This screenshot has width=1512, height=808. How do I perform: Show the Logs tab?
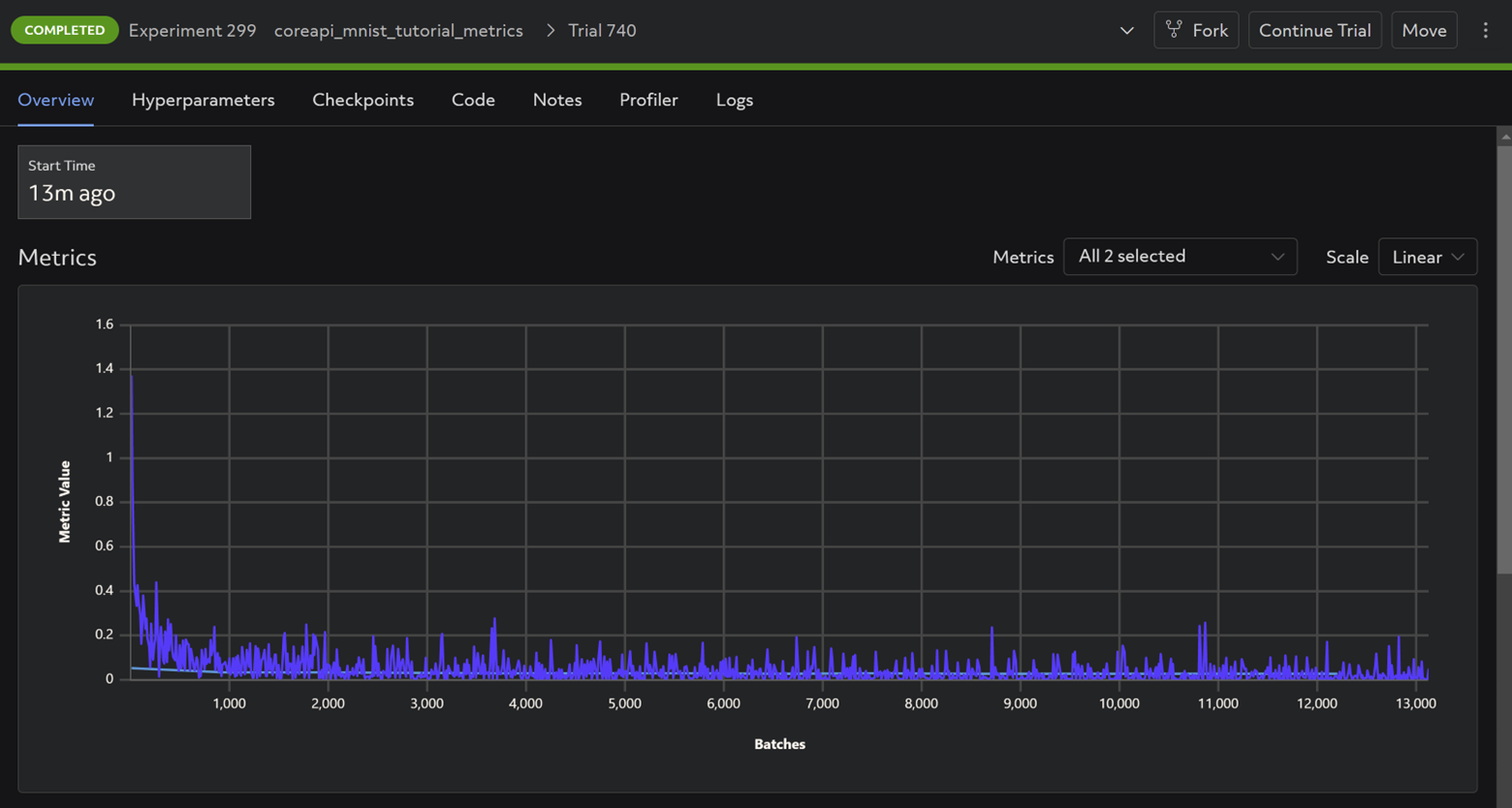click(x=735, y=100)
